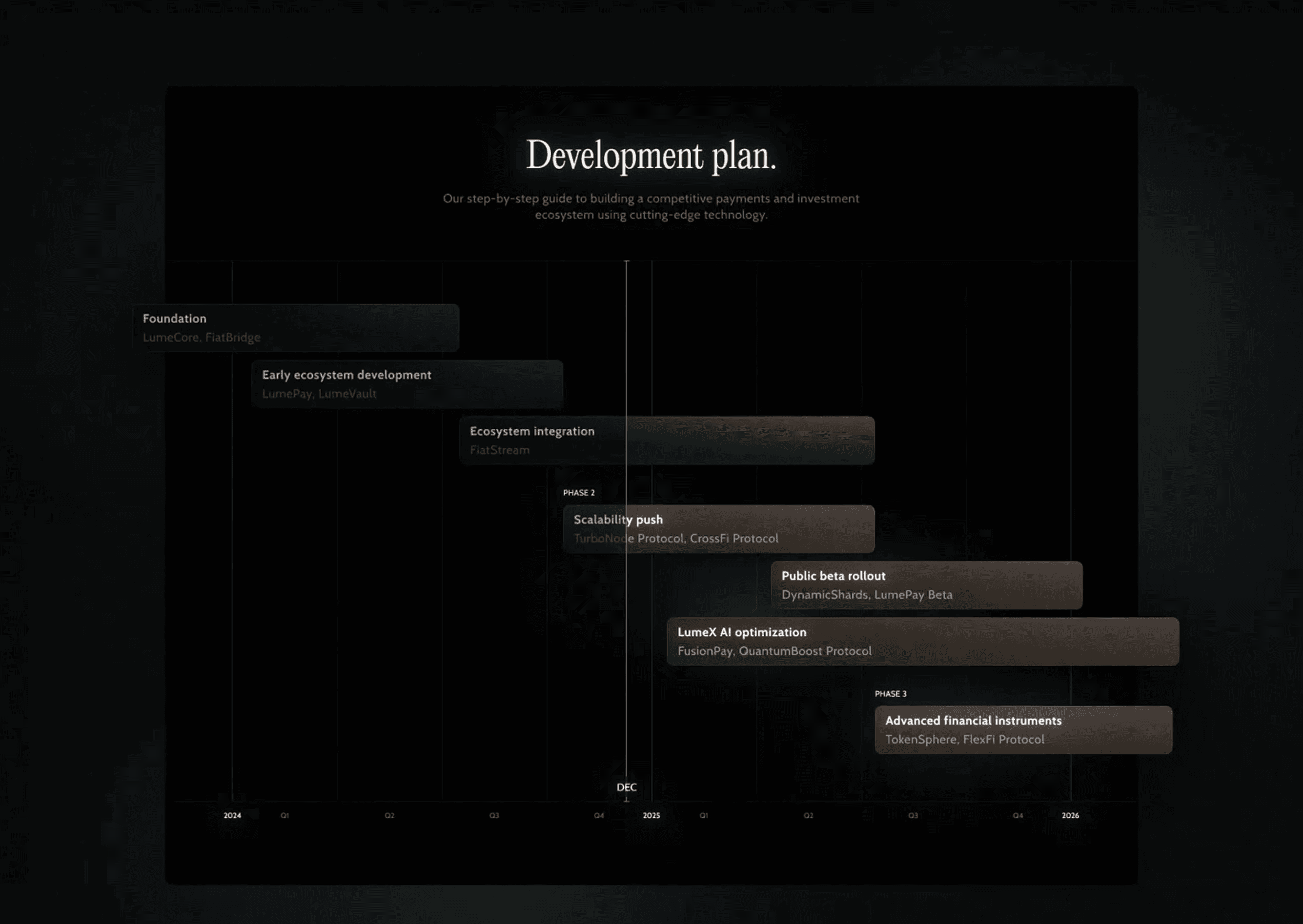This screenshot has width=1303, height=924.
Task: Click the Advanced financial instruments card
Action: pos(1023,729)
